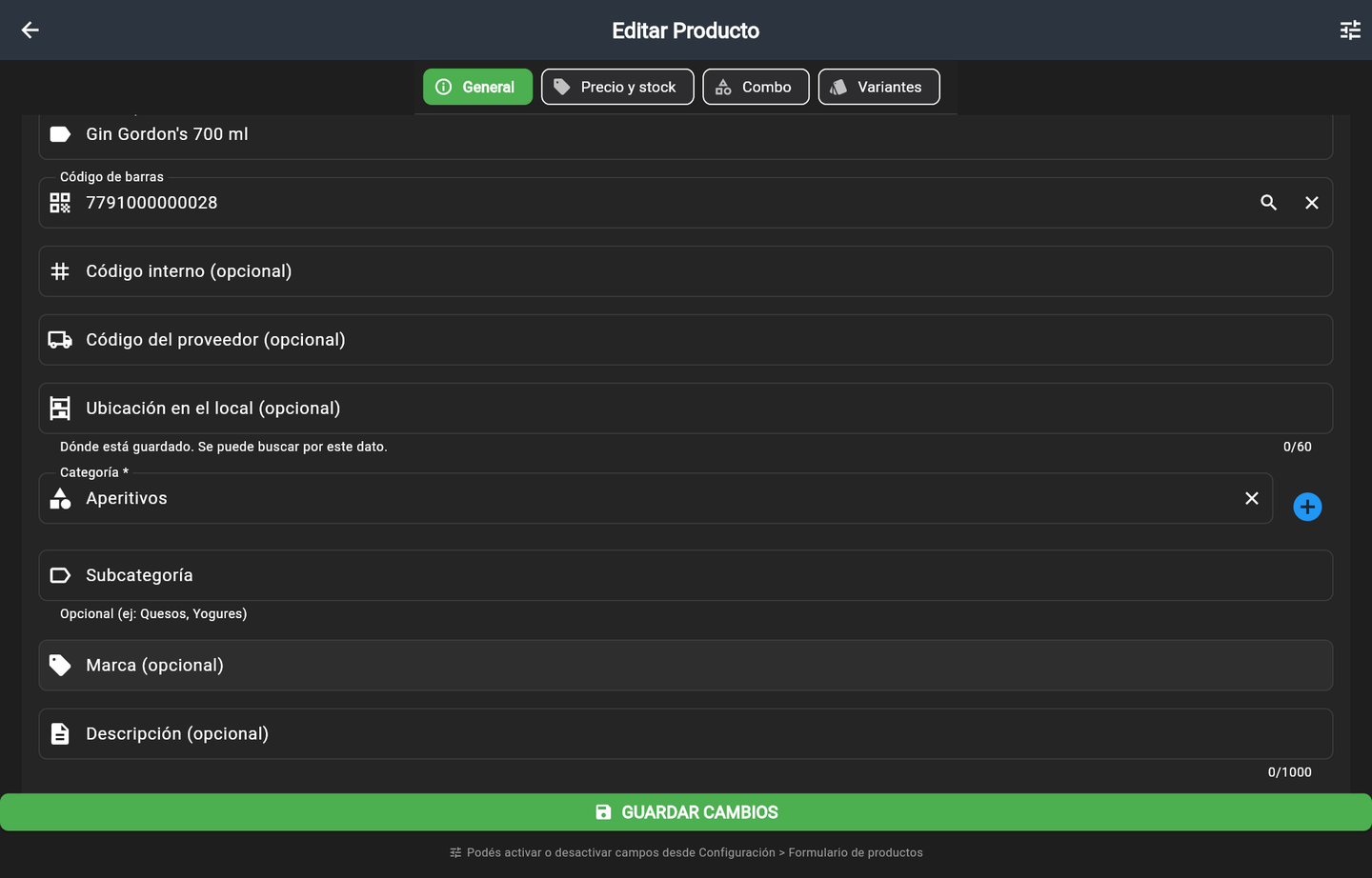Go back using the arrow icon
1372x878 pixels.
pyautogui.click(x=30, y=30)
